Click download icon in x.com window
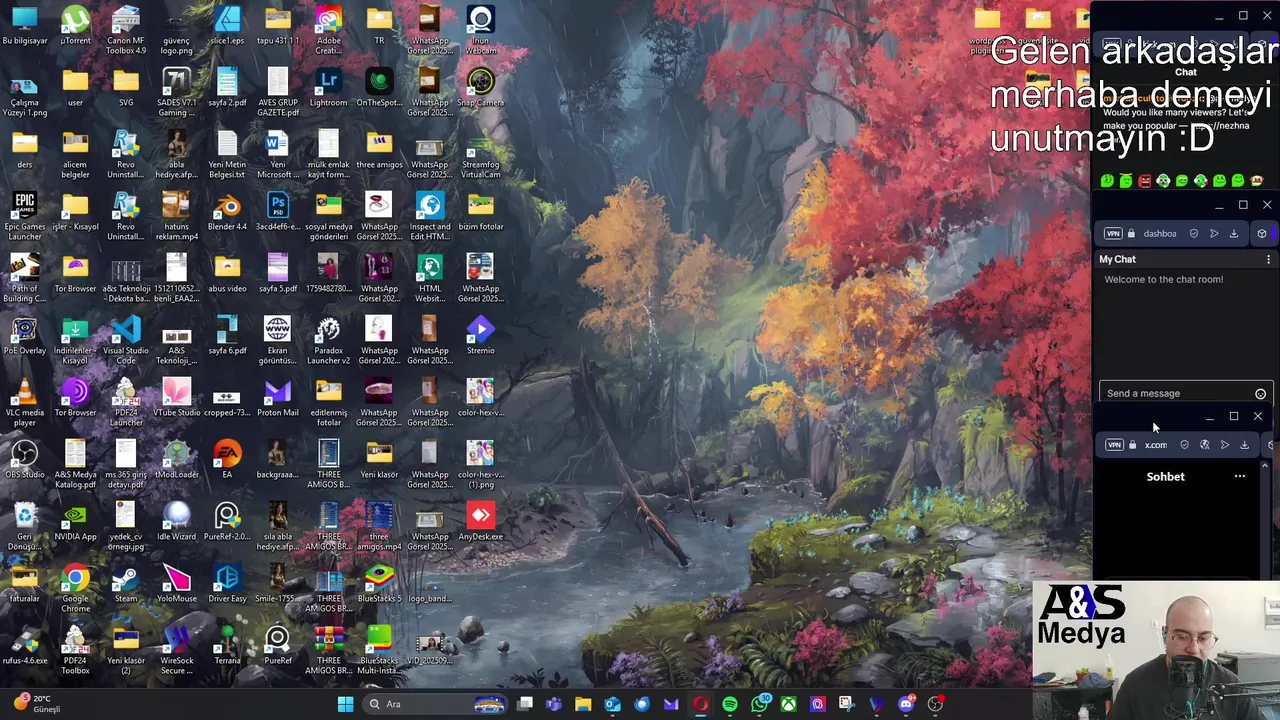 pyautogui.click(x=1244, y=444)
